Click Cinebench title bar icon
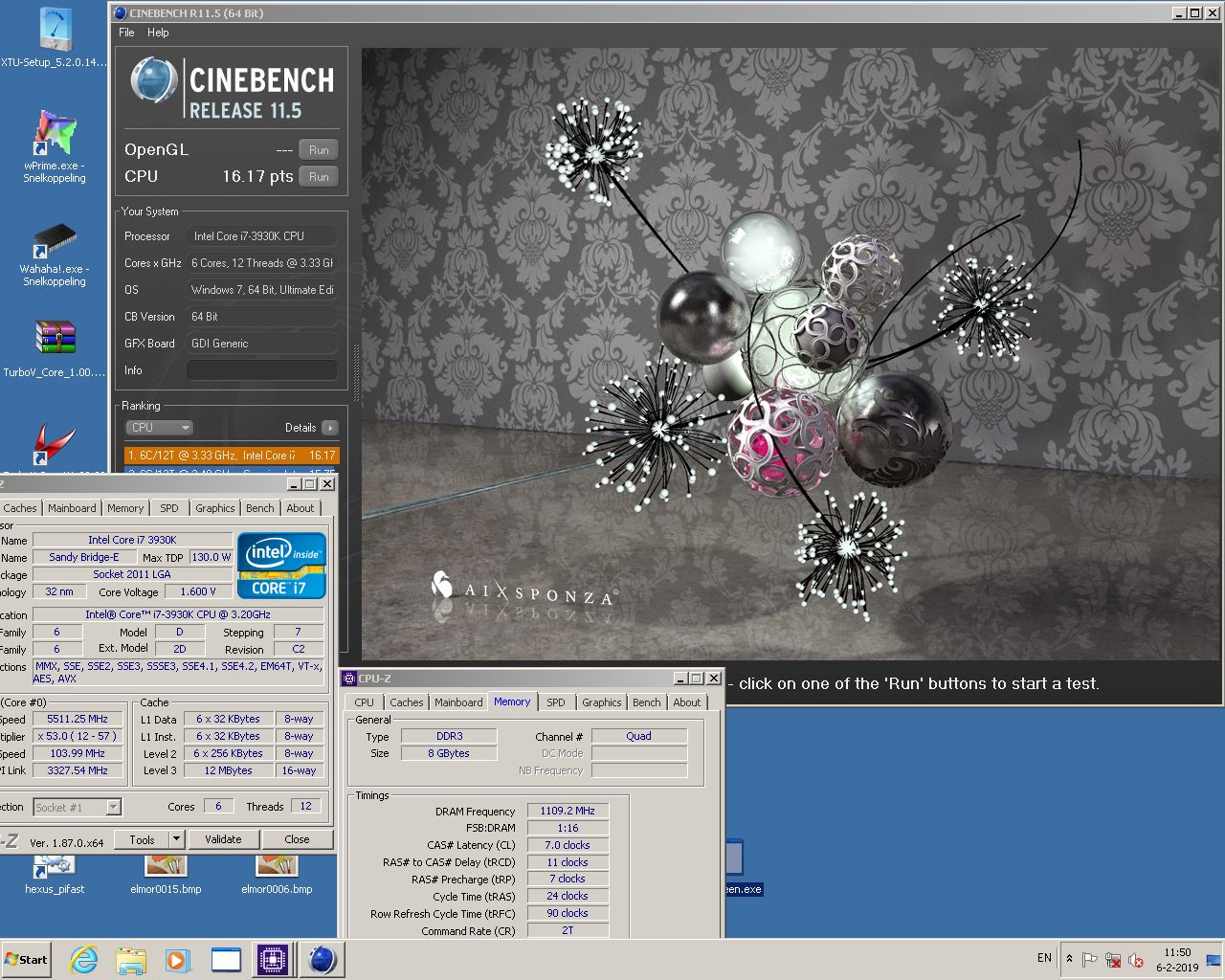 pos(120,12)
